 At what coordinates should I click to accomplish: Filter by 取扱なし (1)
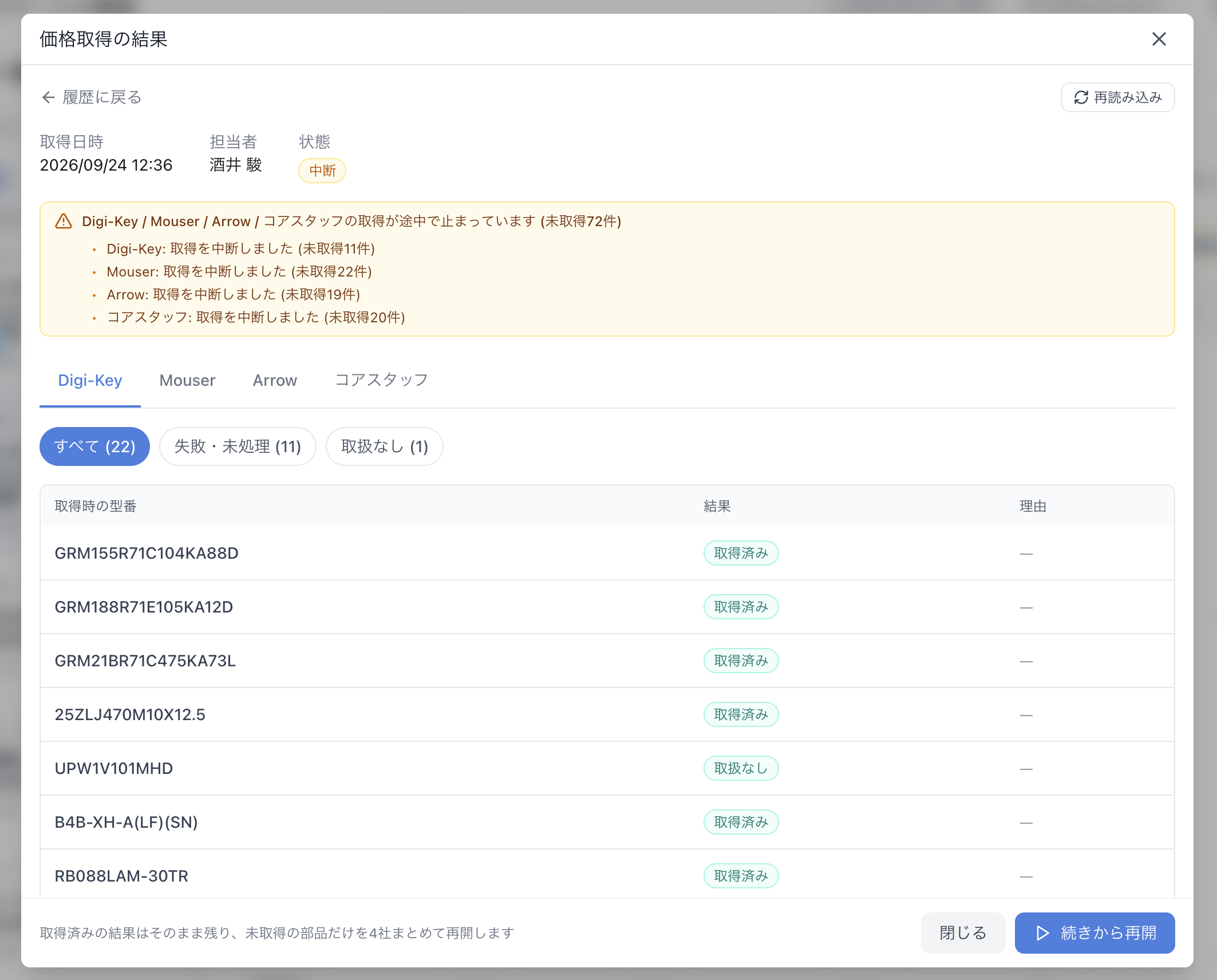385,446
